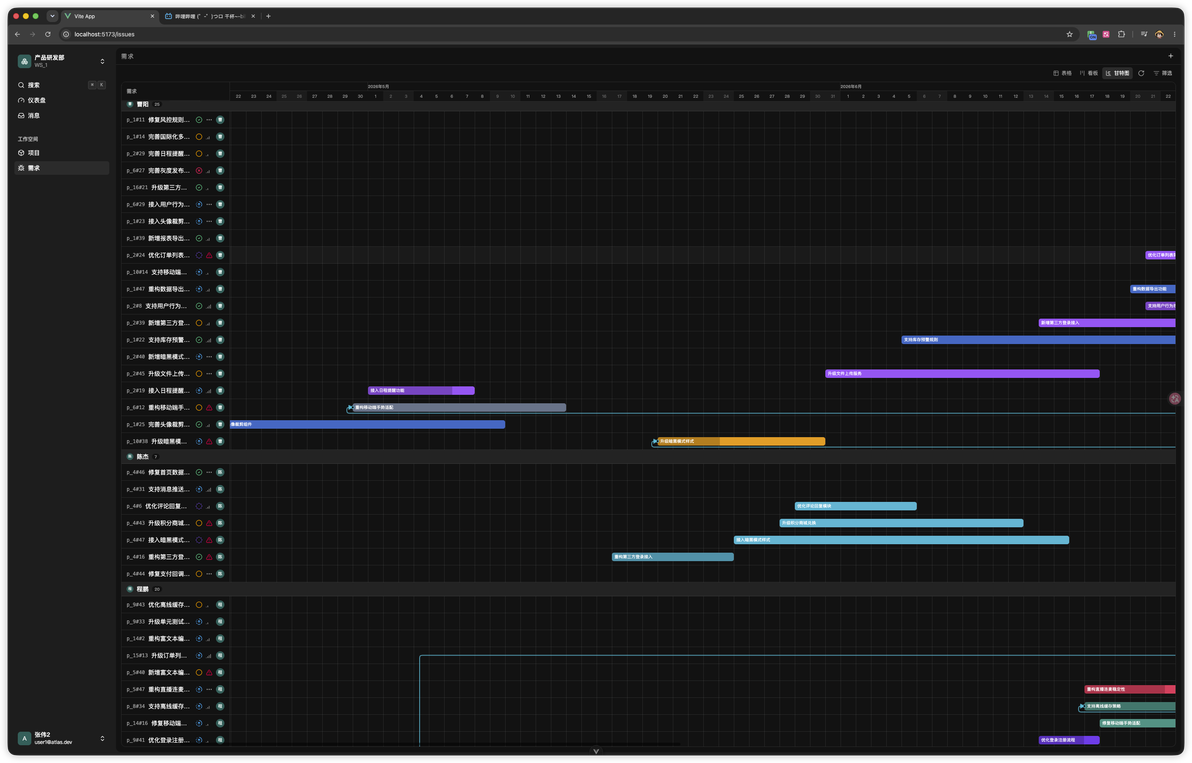The width and height of the screenshot is (1192, 763).
Task: Select the red 重构直播连麦稳定性 Gantt bar
Action: 1130,689
